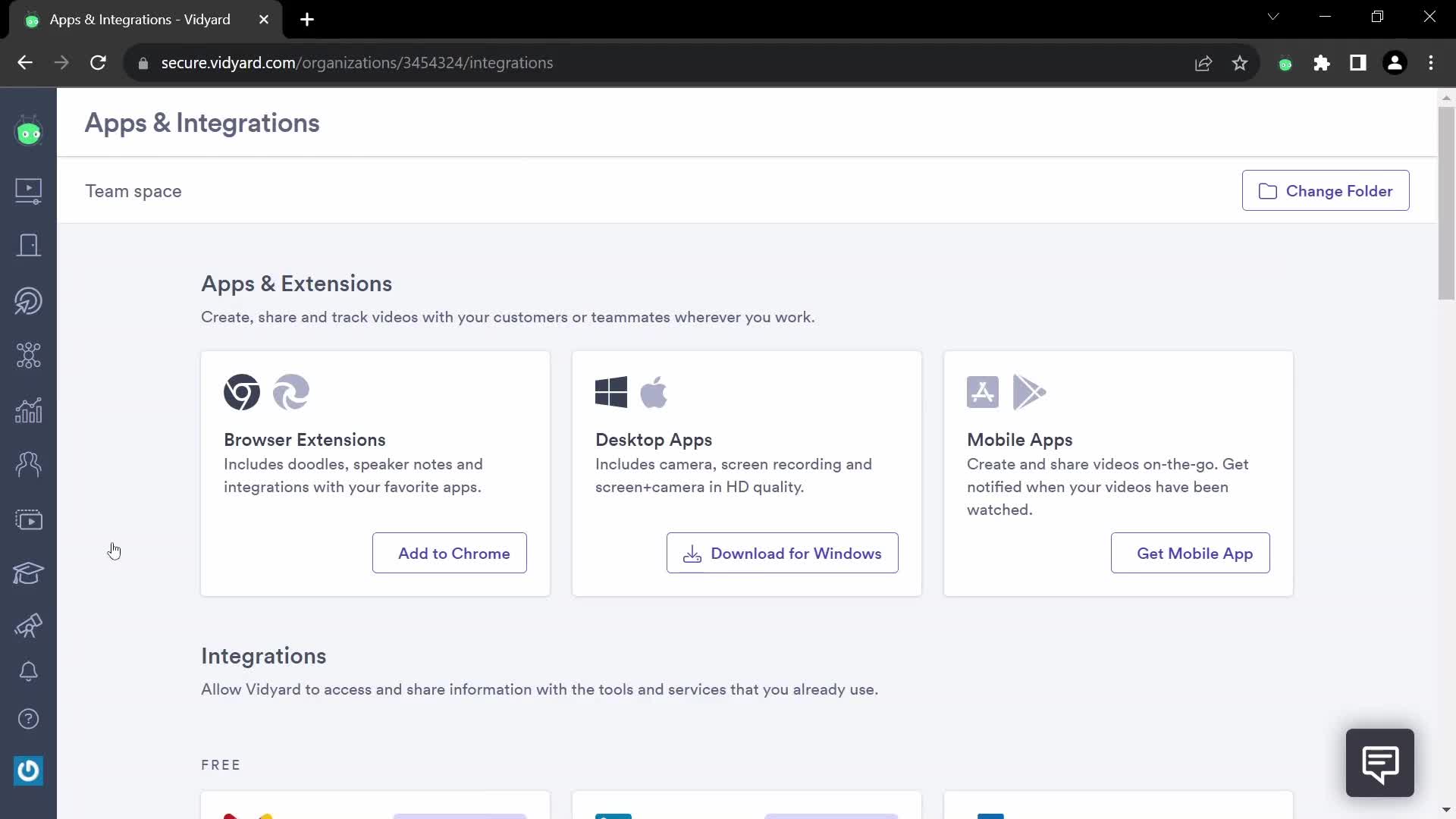This screenshot has height=819, width=1456.
Task: Select the Apps & Integrations browser tab
Action: tap(146, 20)
